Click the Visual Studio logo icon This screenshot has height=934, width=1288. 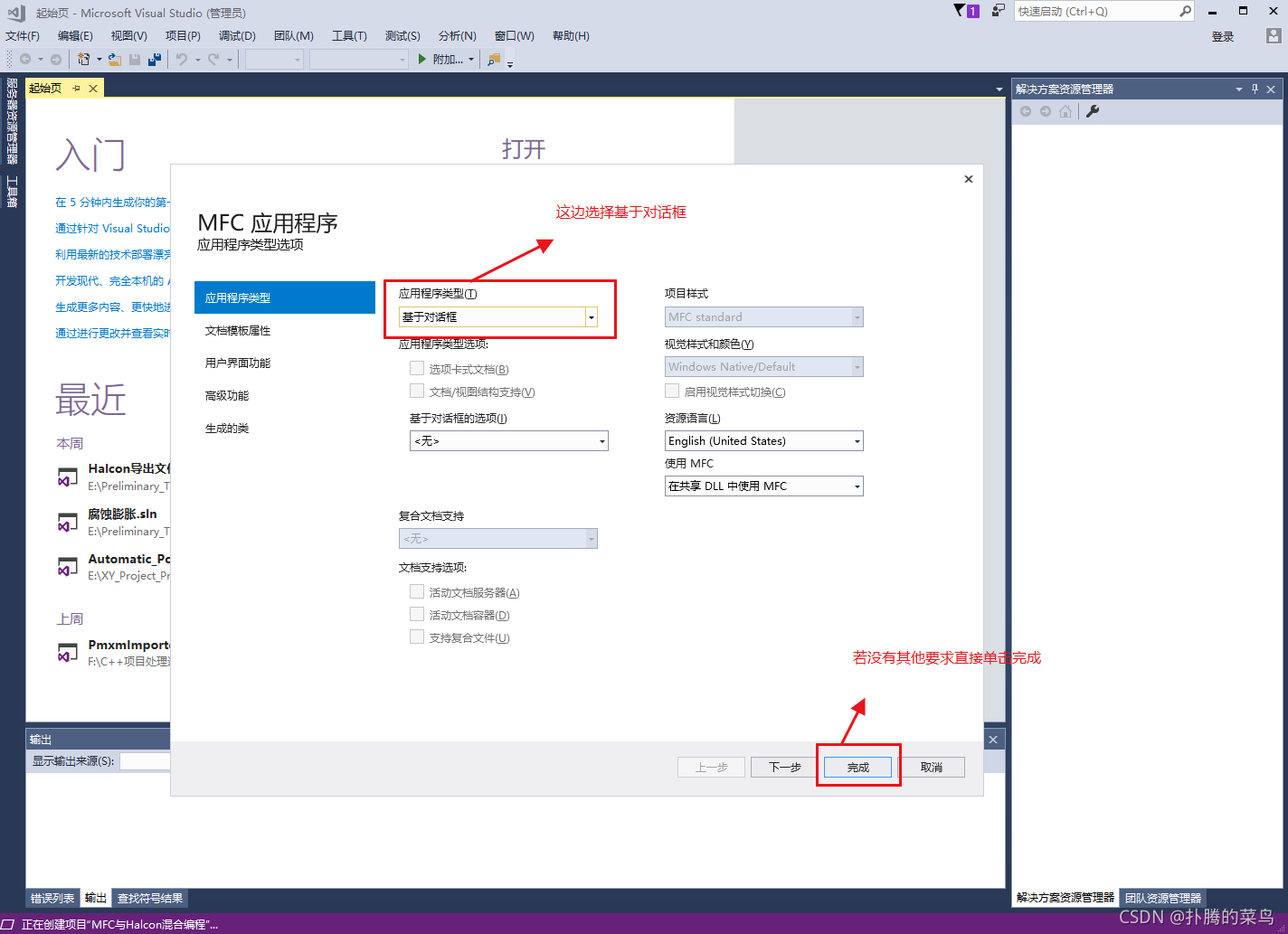click(15, 12)
